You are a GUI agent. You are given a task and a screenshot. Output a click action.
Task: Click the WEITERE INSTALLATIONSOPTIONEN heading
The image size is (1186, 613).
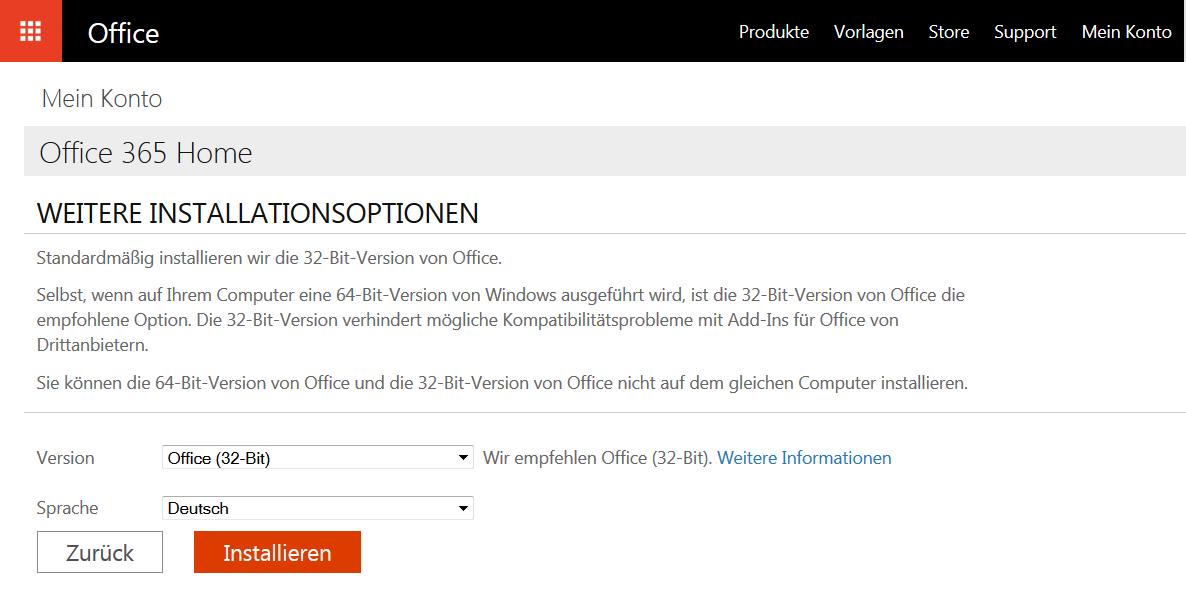[257, 213]
